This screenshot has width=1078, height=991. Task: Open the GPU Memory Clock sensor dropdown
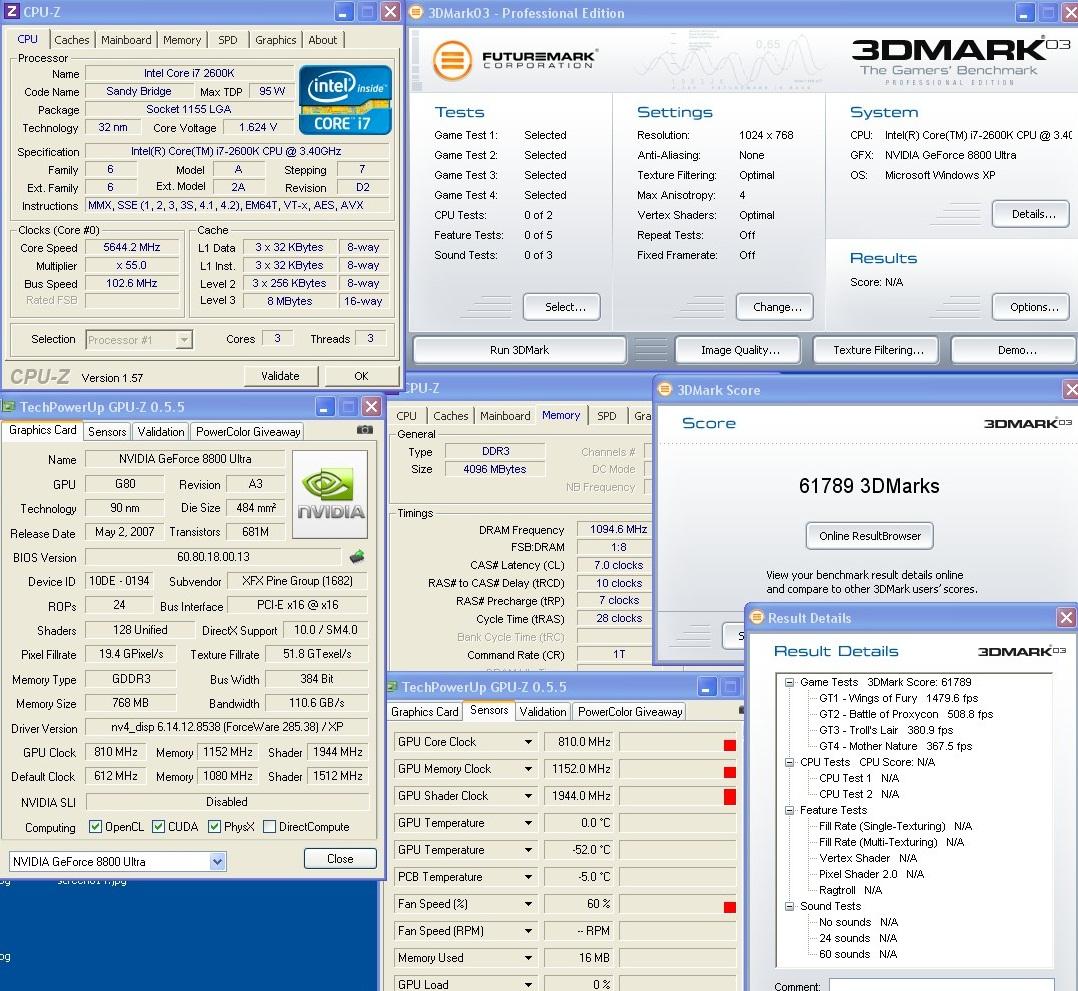[x=528, y=769]
